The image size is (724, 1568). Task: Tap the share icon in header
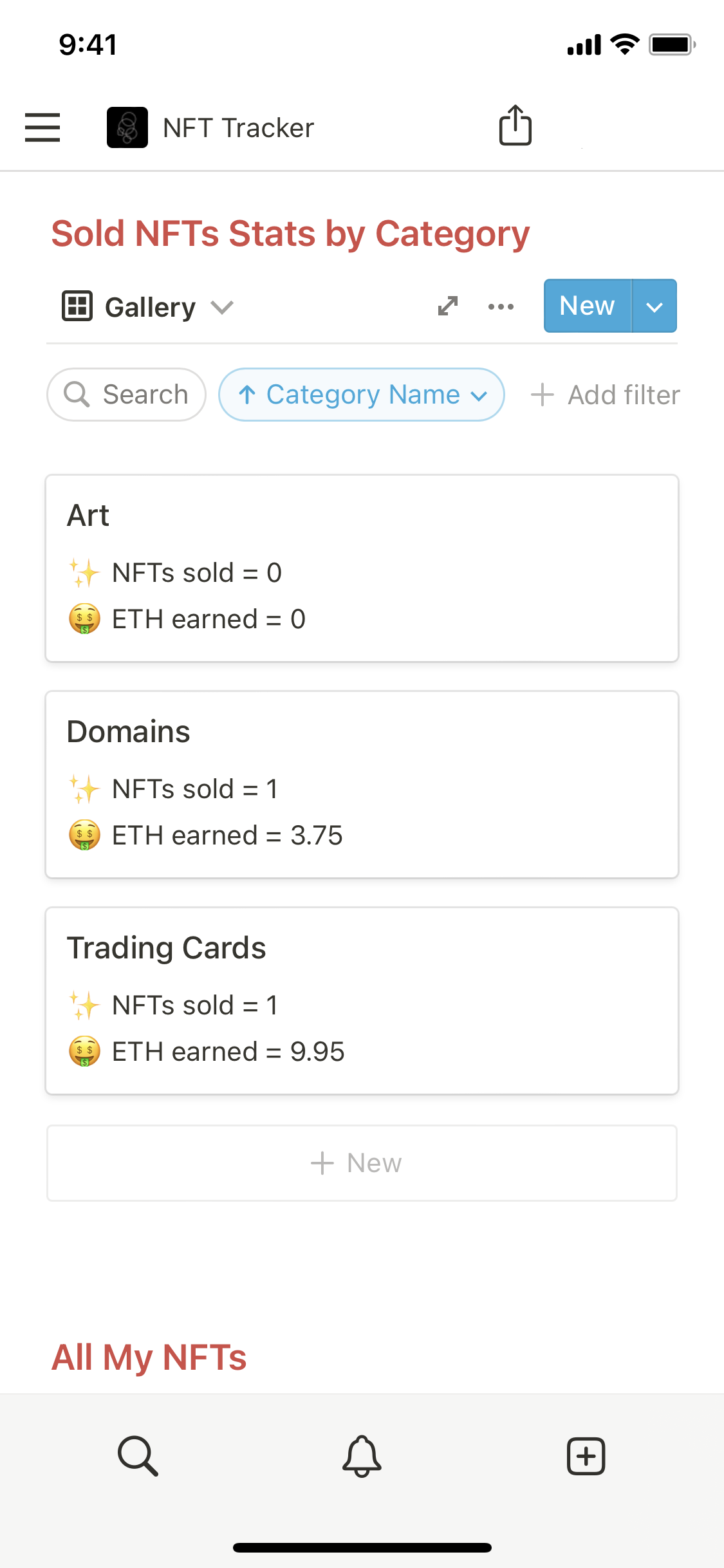click(x=515, y=126)
